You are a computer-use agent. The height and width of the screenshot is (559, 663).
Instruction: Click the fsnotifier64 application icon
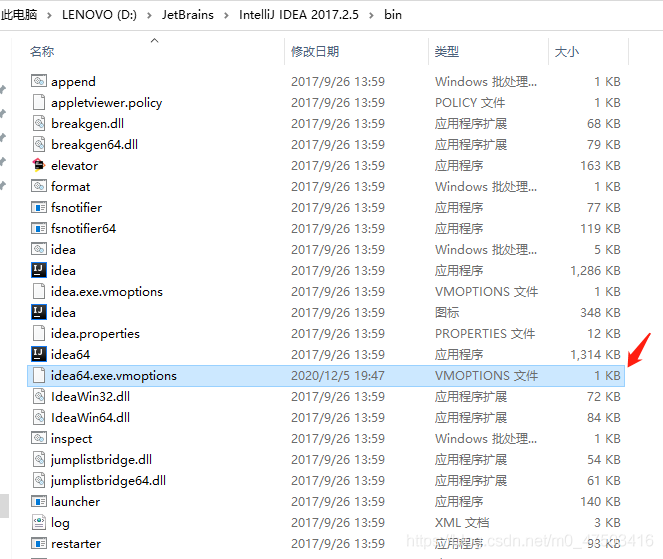pyautogui.click(x=39, y=228)
